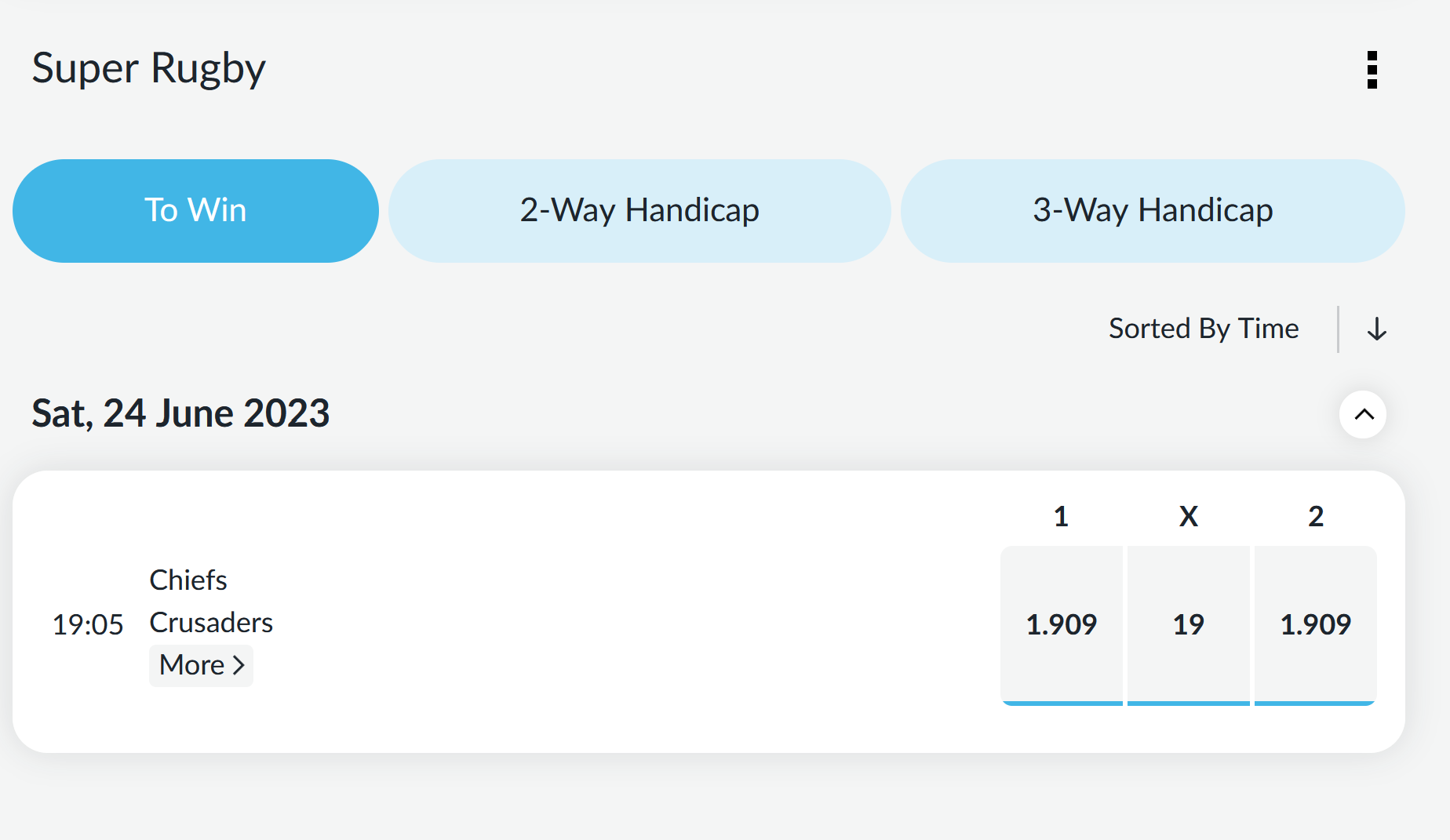The height and width of the screenshot is (840, 1450).
Task: Switch to the 2-Way Handicap tab
Action: click(x=639, y=210)
